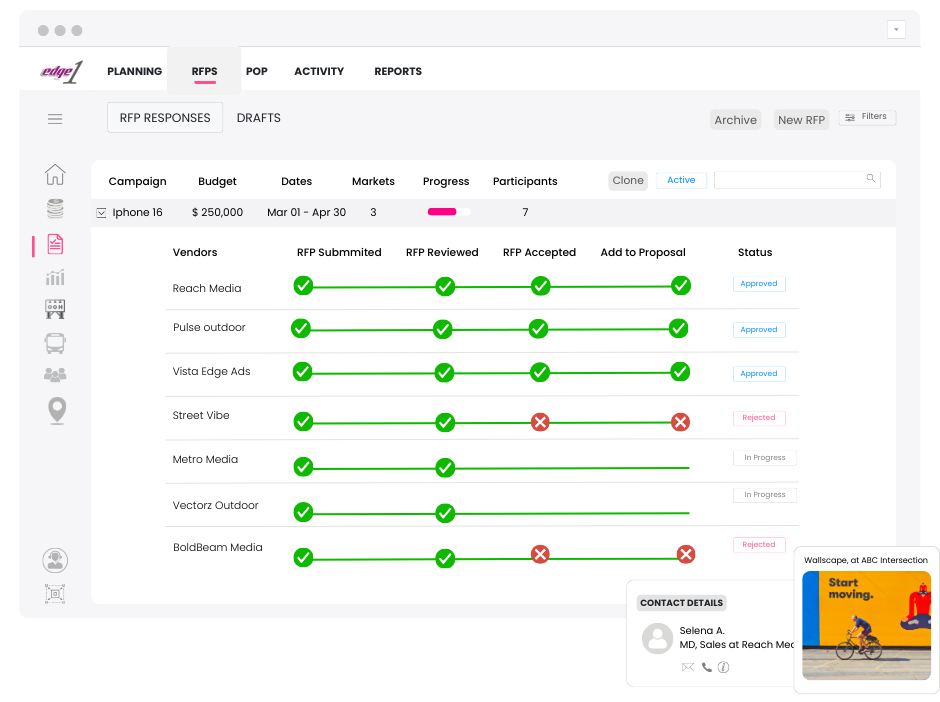Click Approved status for Vista Edge Ads
Viewport: 940px width, 702px height.
pos(759,373)
